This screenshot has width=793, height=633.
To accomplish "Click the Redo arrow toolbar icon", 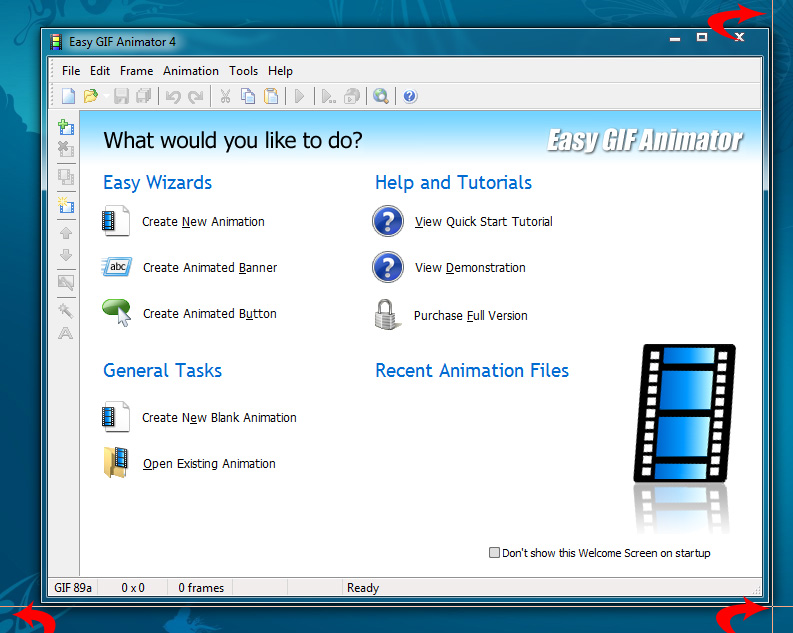I will tap(195, 96).
